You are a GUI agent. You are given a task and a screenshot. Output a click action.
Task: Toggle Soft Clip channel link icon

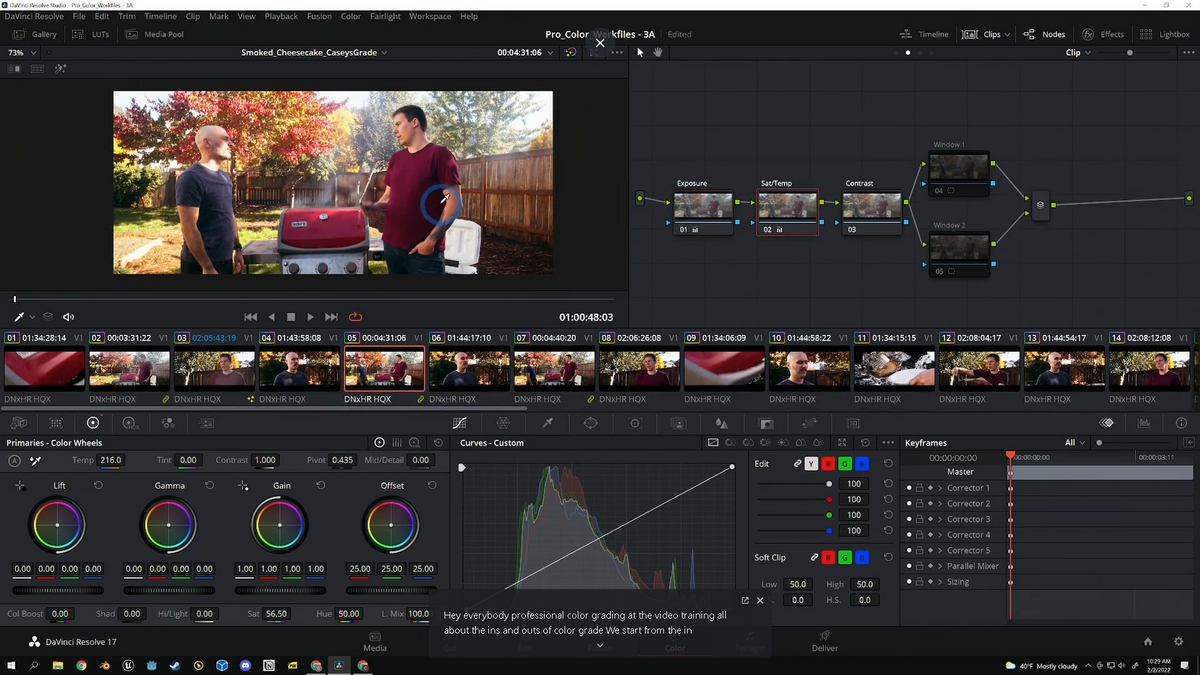click(x=814, y=557)
